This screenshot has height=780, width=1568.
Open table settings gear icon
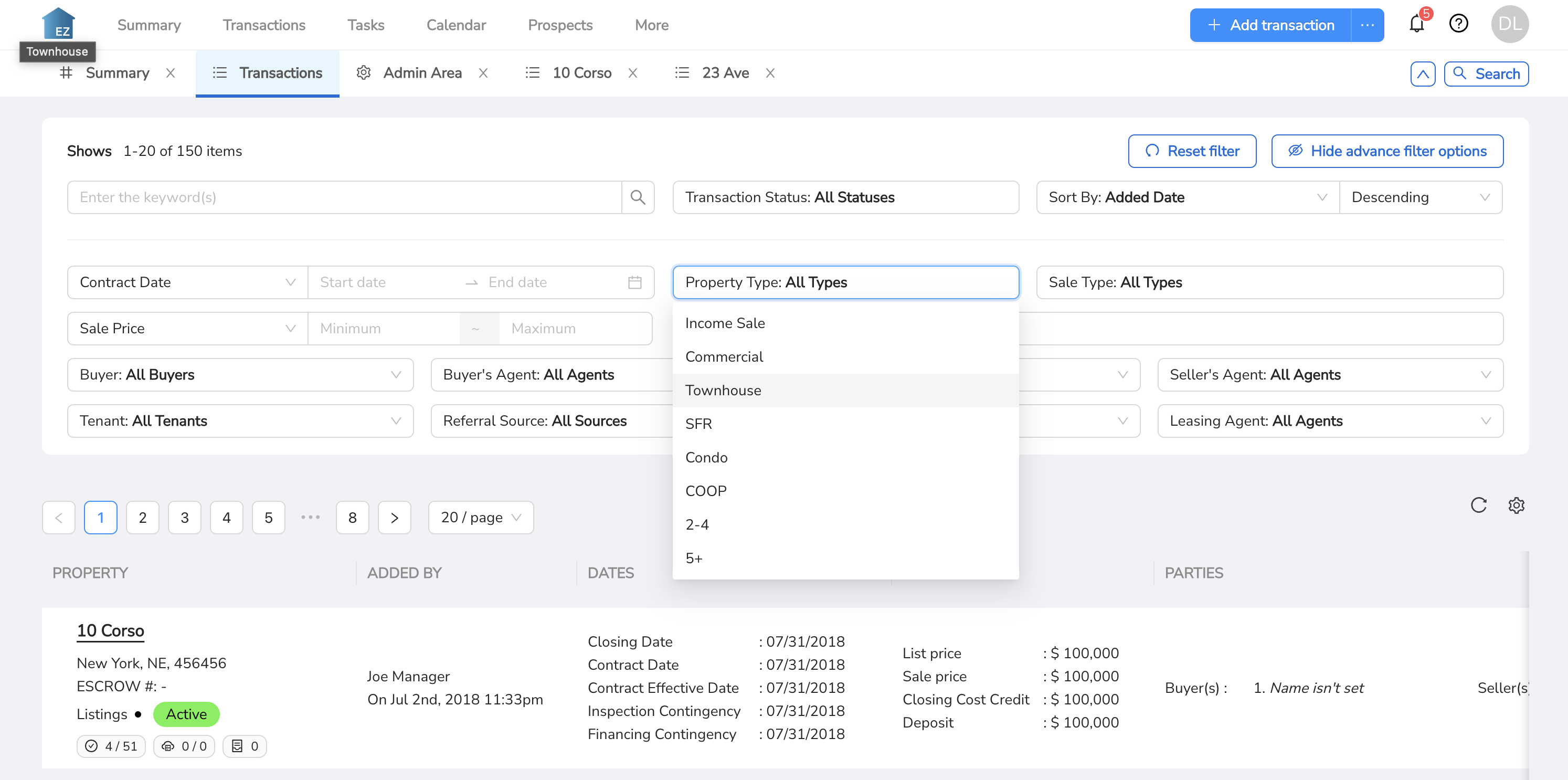pos(1516,505)
